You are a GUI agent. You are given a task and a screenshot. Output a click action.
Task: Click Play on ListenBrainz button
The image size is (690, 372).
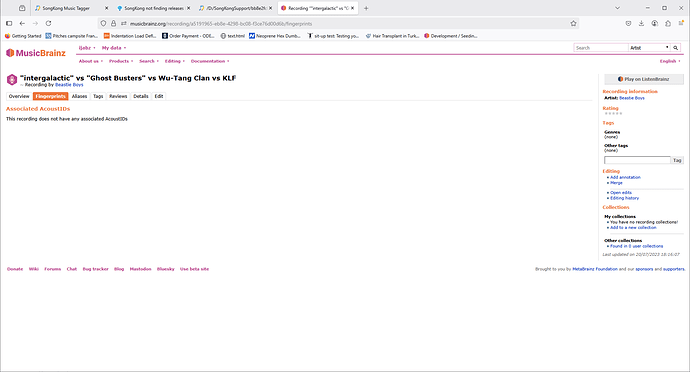coord(644,79)
